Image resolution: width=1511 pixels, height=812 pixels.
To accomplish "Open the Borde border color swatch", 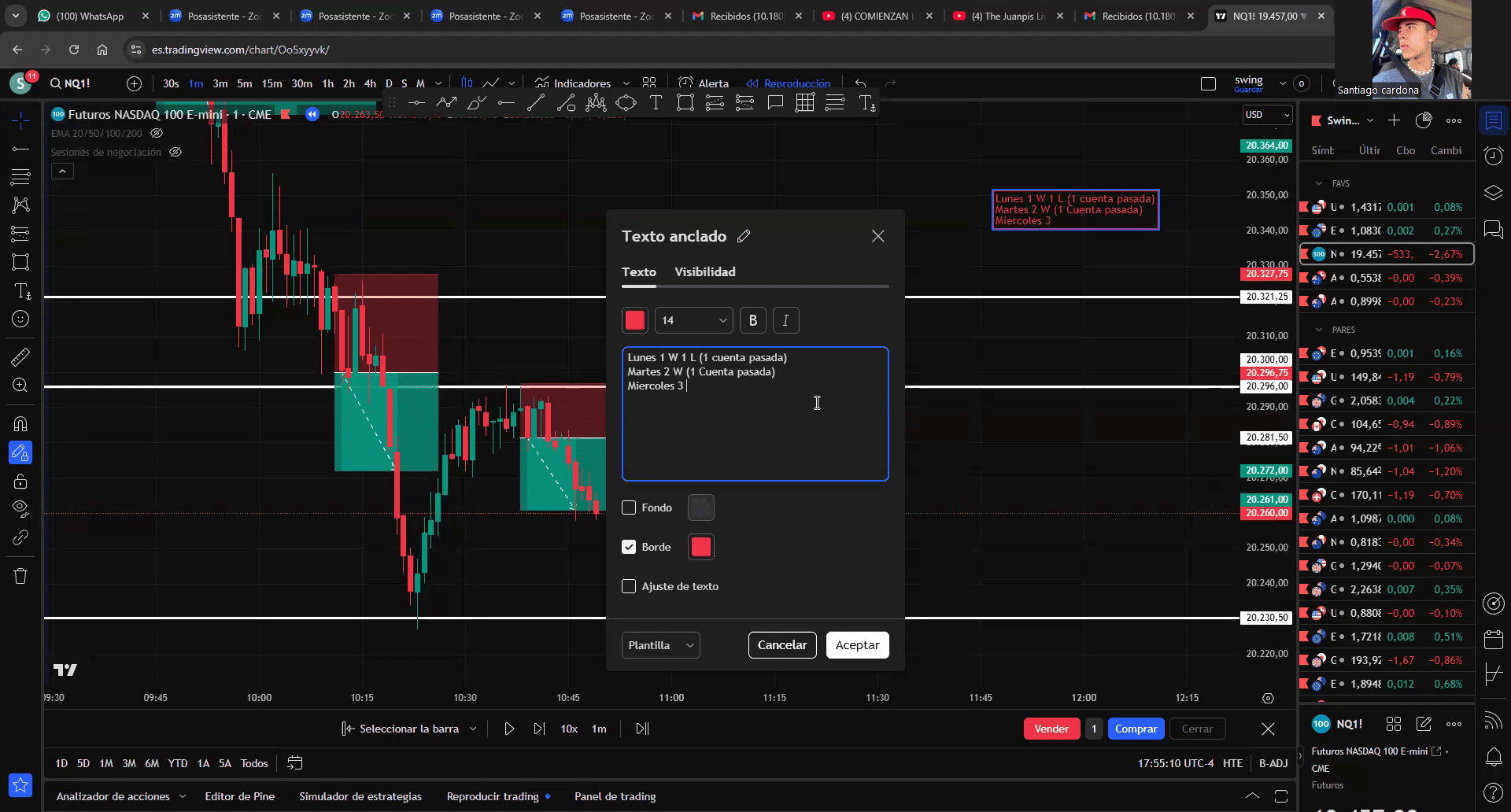I will click(x=701, y=547).
